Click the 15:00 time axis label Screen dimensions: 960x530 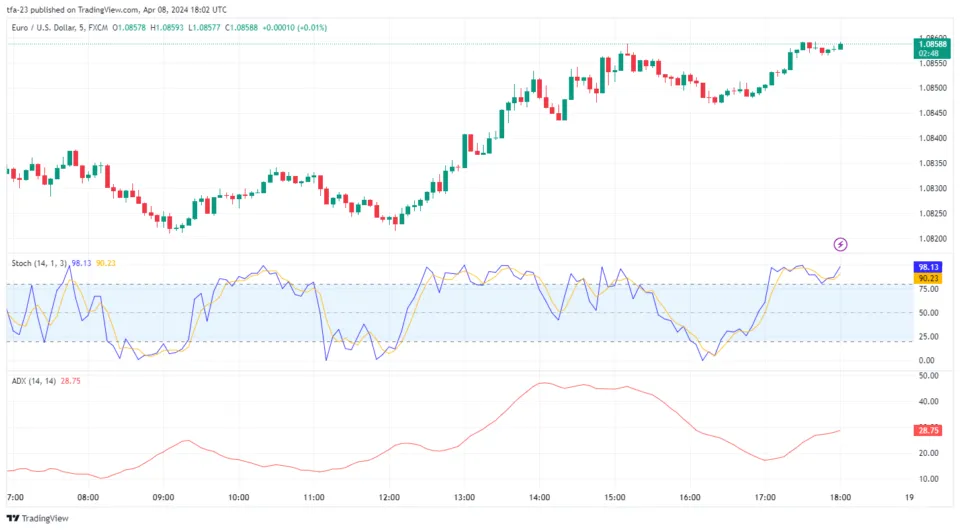(x=615, y=497)
